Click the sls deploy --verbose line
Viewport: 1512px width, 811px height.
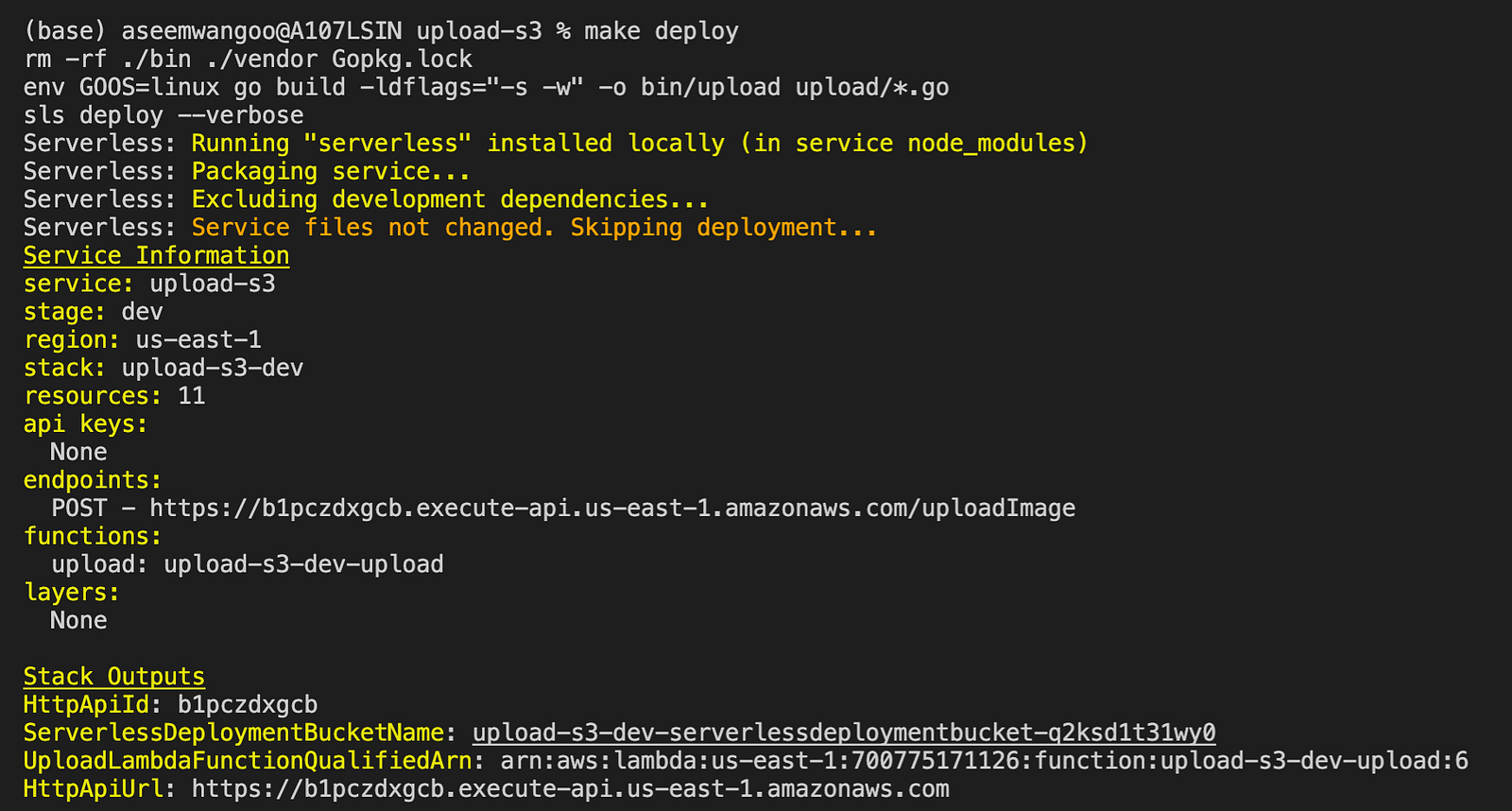point(163,115)
